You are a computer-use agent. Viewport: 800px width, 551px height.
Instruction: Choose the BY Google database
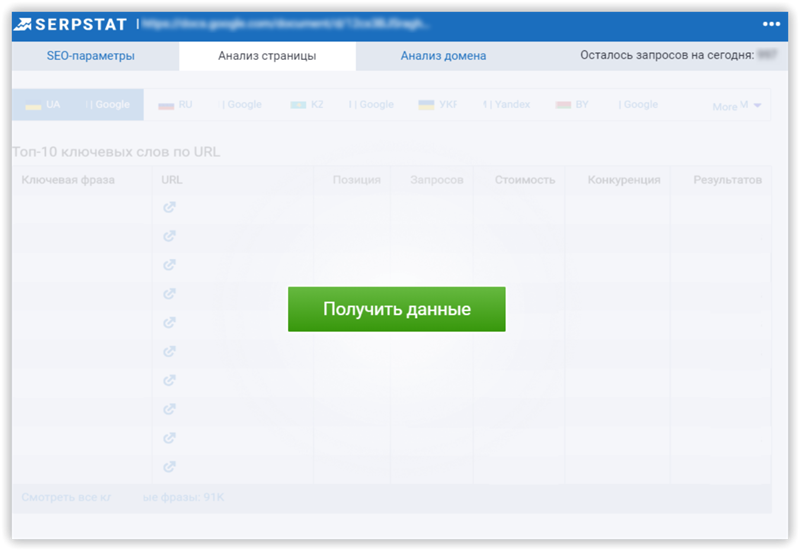tap(607, 105)
